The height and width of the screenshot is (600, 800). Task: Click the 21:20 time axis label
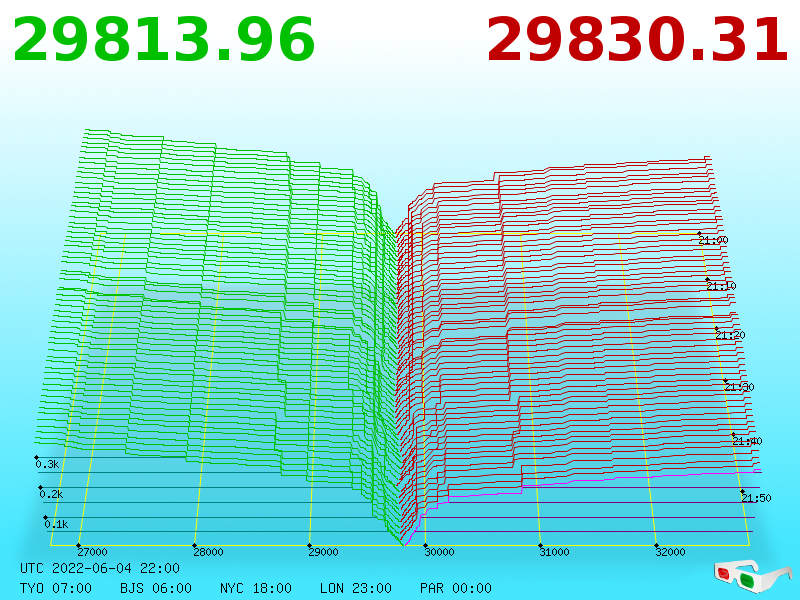730,335
